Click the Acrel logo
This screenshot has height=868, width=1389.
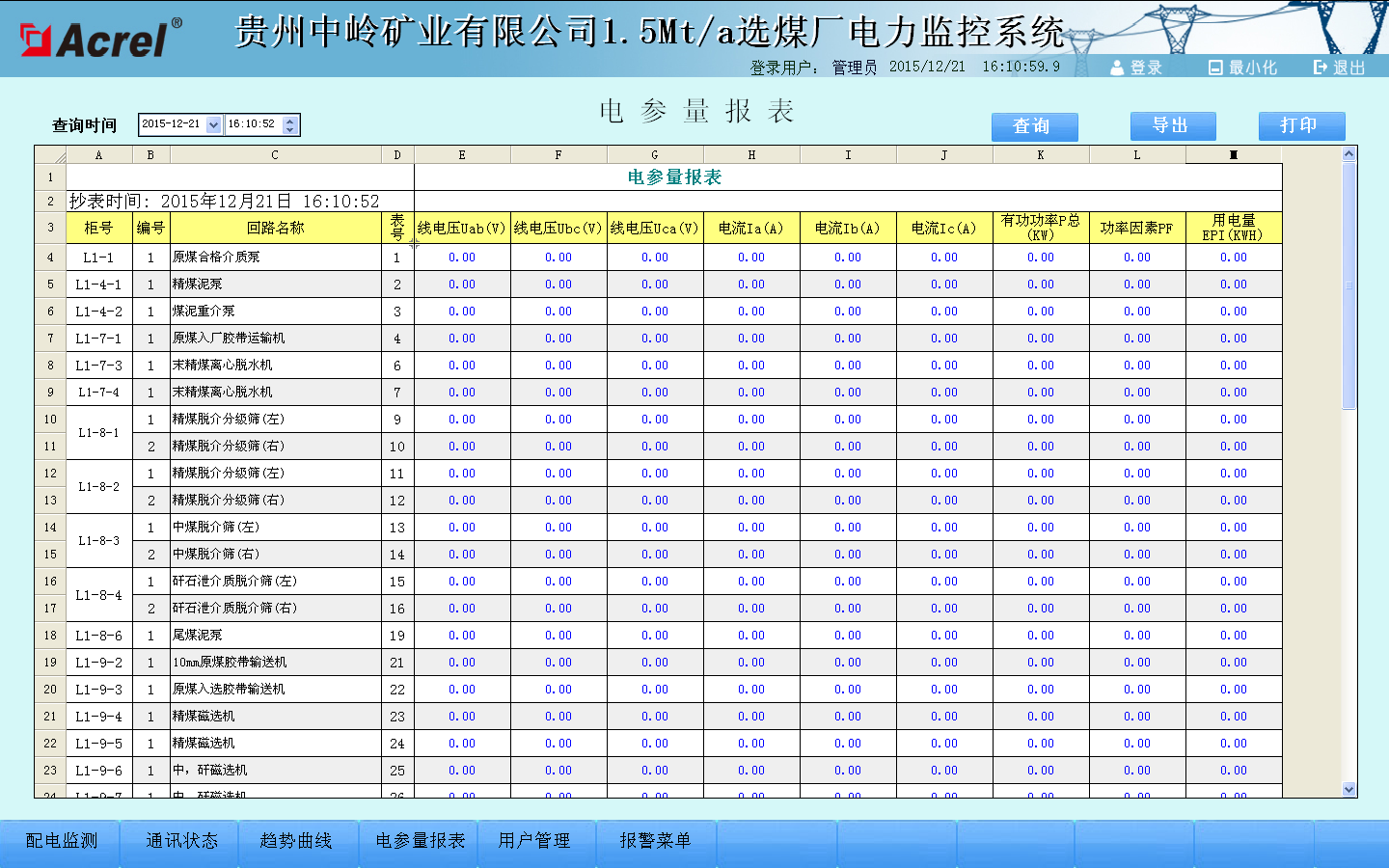(x=100, y=39)
